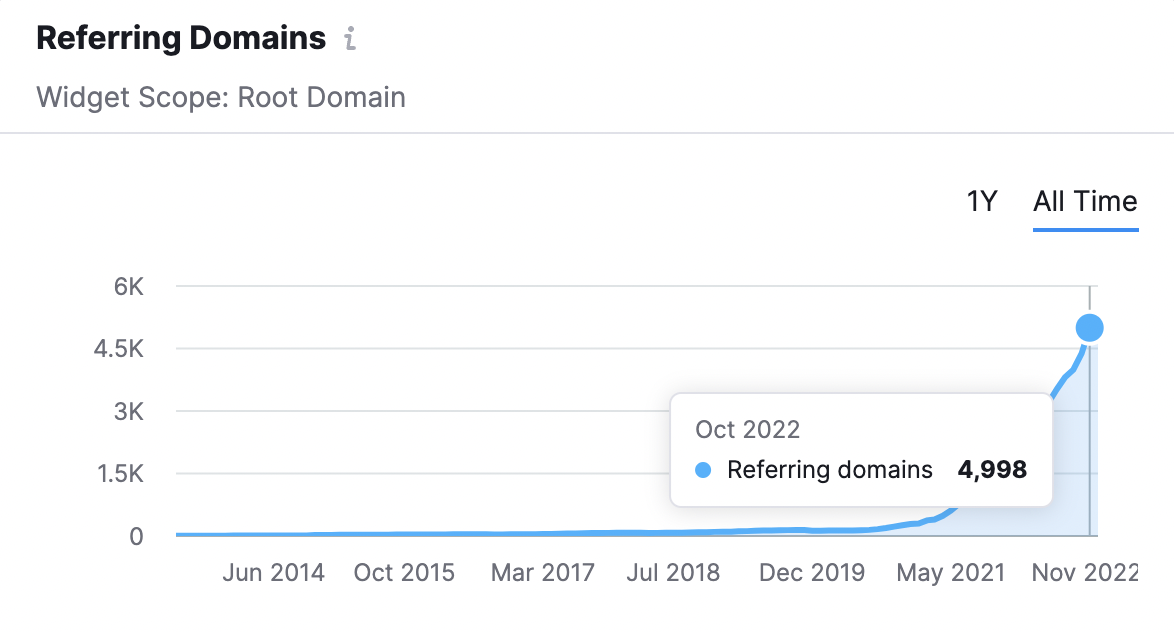Click the Oct 2022 tooltip heading
The height and width of the screenshot is (632, 1174).
tap(748, 430)
